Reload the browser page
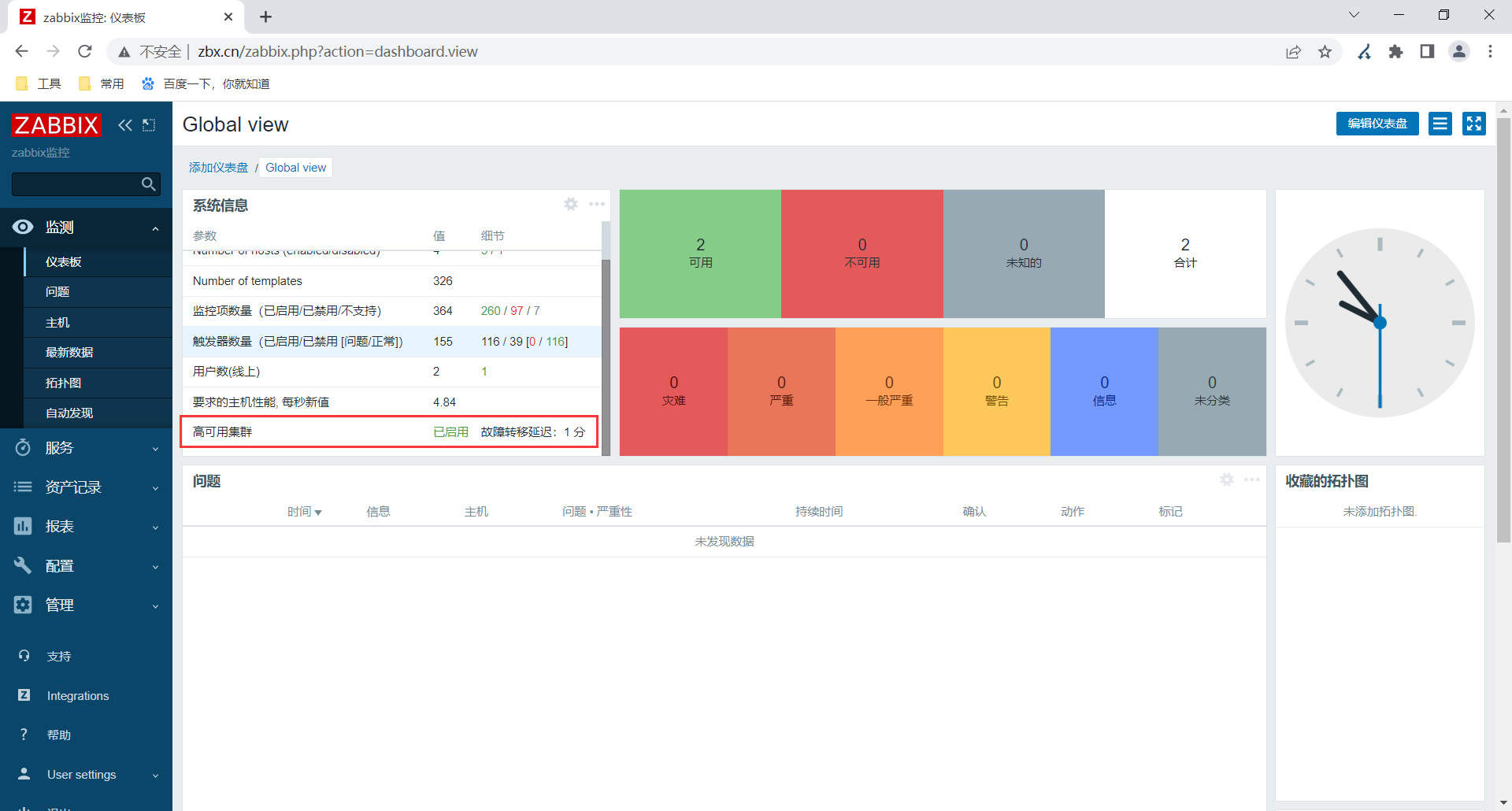1512x811 pixels. tap(85, 51)
